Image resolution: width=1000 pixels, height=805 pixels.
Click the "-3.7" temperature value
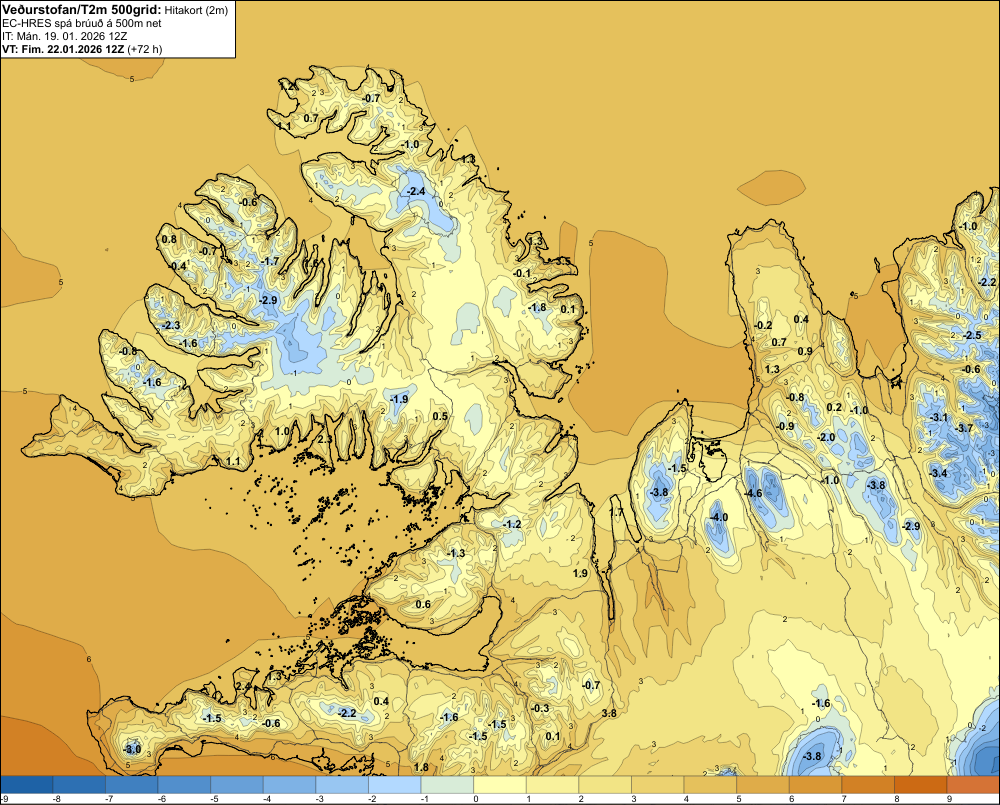[964, 427]
